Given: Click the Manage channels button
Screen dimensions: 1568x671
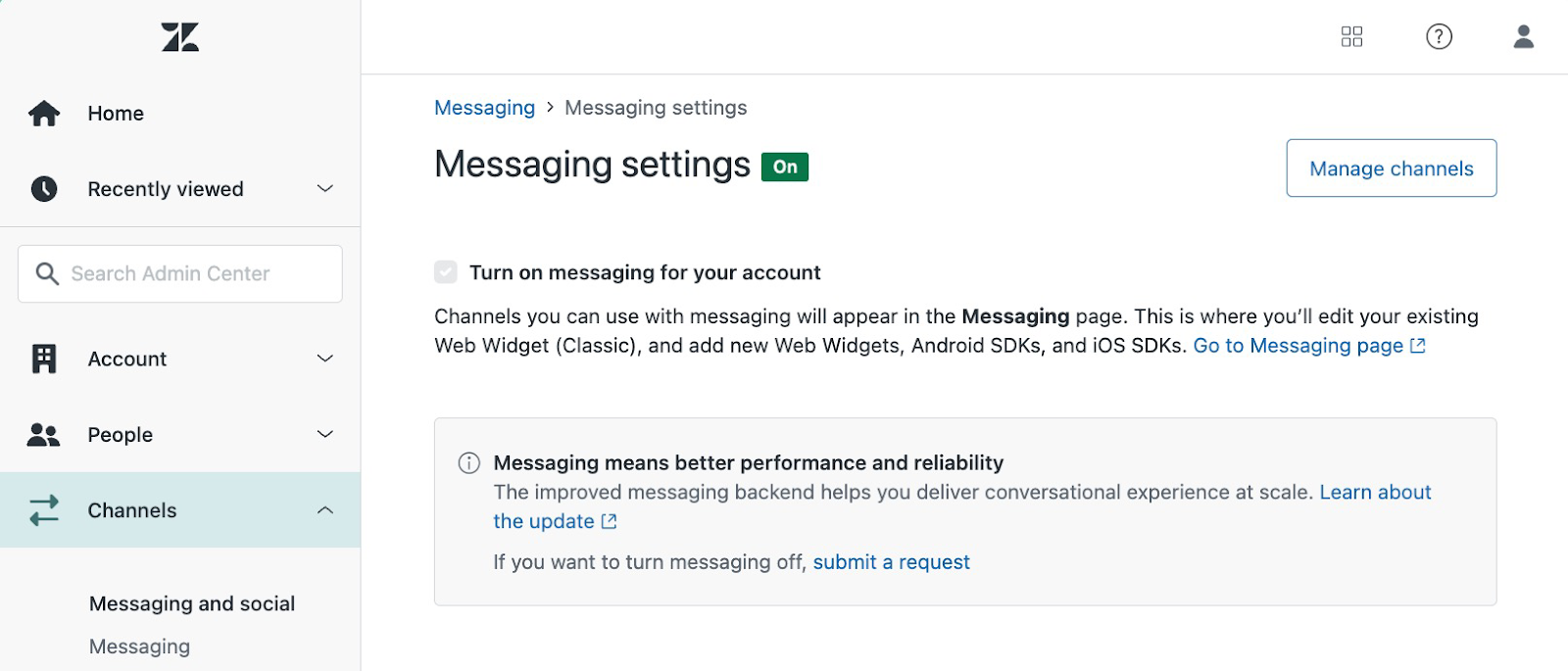Looking at the screenshot, I should pos(1392,168).
